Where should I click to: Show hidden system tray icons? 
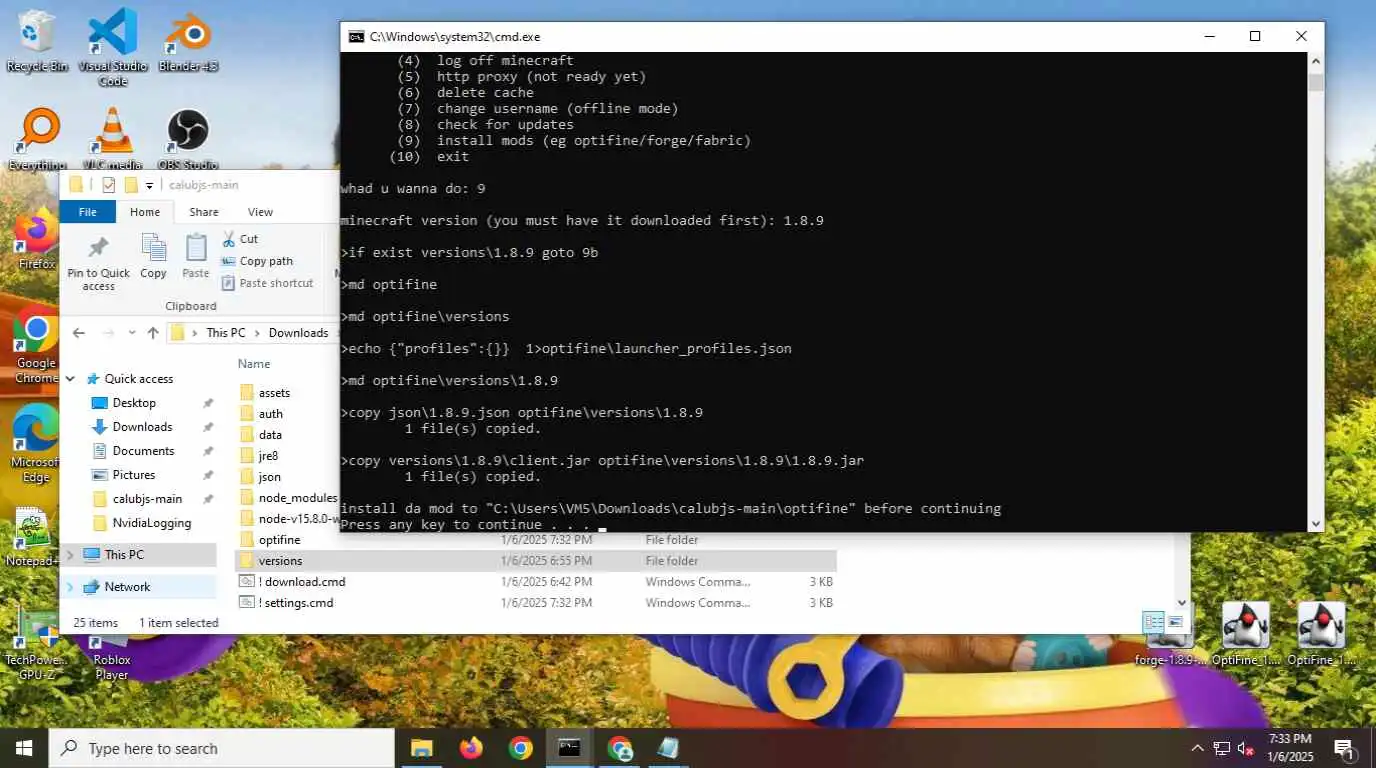coord(1197,748)
